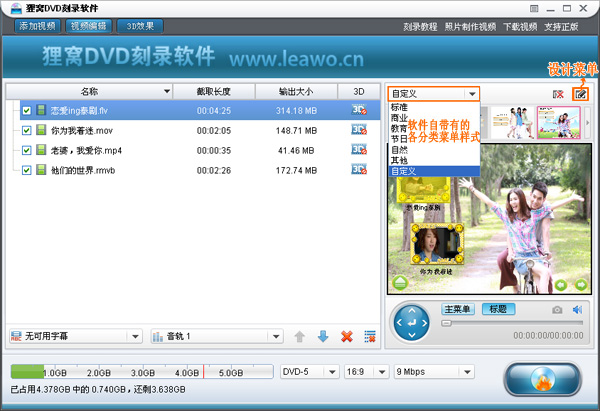
Task: Click the playback progress slider
Action: point(512,323)
